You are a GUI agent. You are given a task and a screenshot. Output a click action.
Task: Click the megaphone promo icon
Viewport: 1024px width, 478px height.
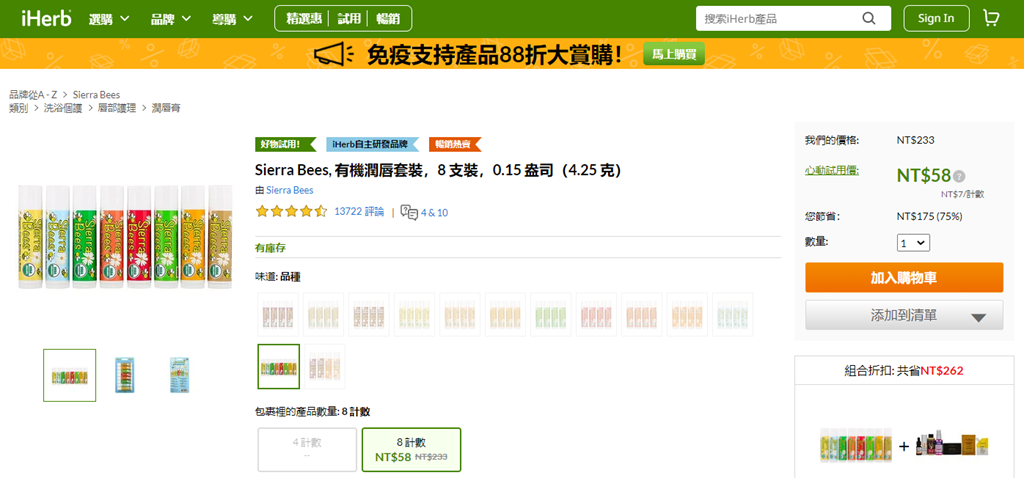click(334, 55)
